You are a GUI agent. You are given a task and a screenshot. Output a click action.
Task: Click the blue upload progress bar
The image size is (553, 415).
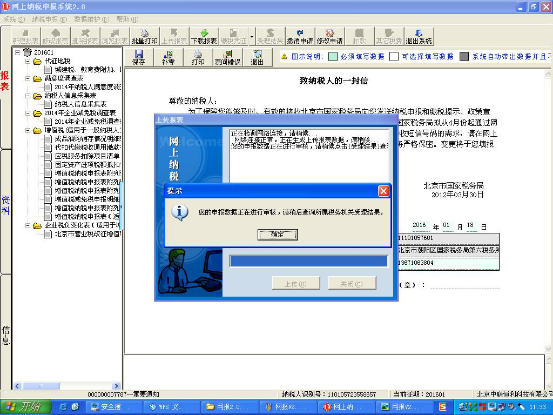[309, 261]
